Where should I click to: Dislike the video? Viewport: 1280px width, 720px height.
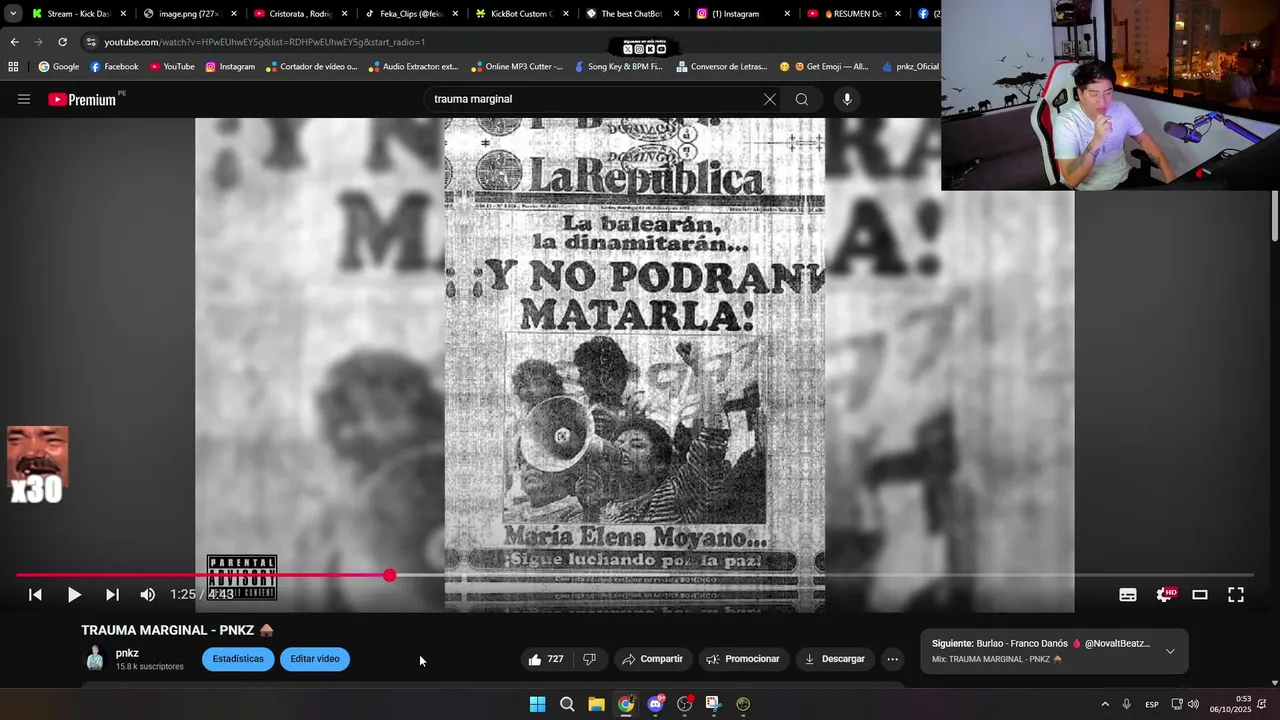tap(590, 659)
